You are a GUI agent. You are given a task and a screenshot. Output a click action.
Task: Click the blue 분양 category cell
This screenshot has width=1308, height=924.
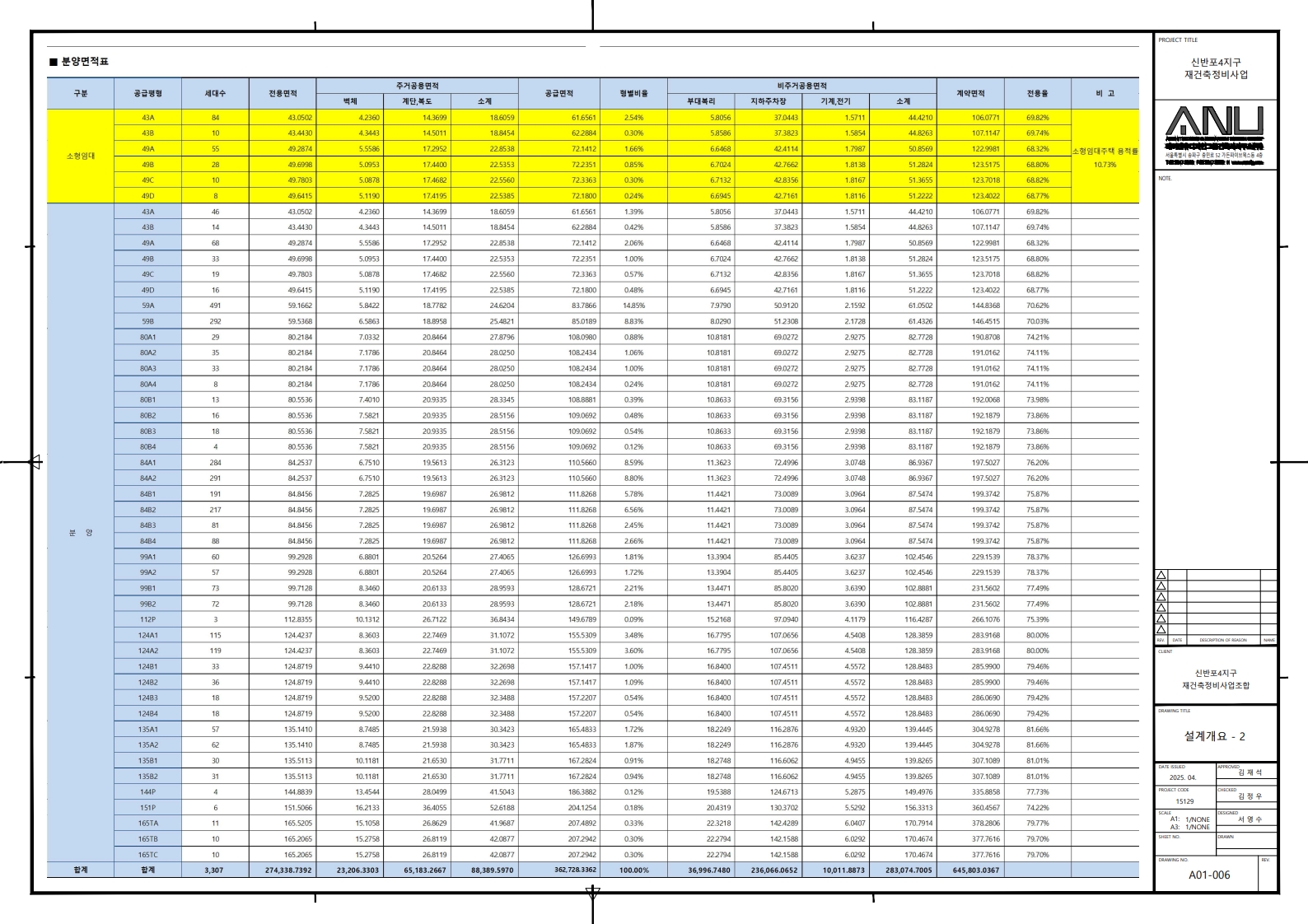point(81,533)
